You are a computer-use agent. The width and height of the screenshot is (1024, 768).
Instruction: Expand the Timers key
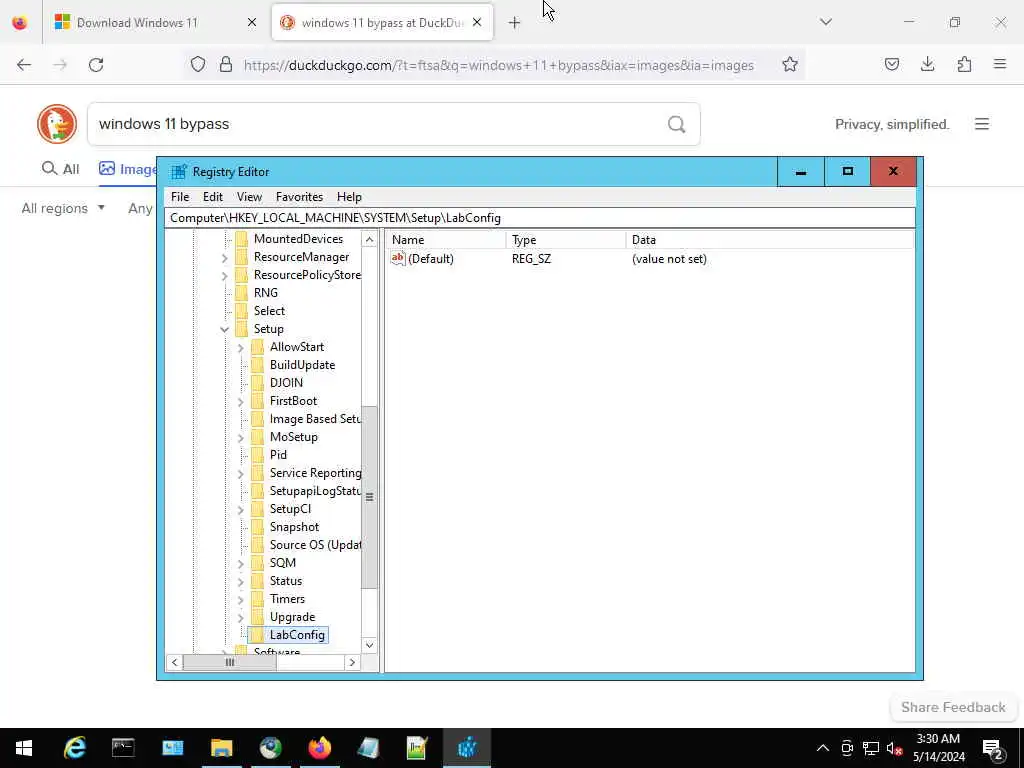240,600
